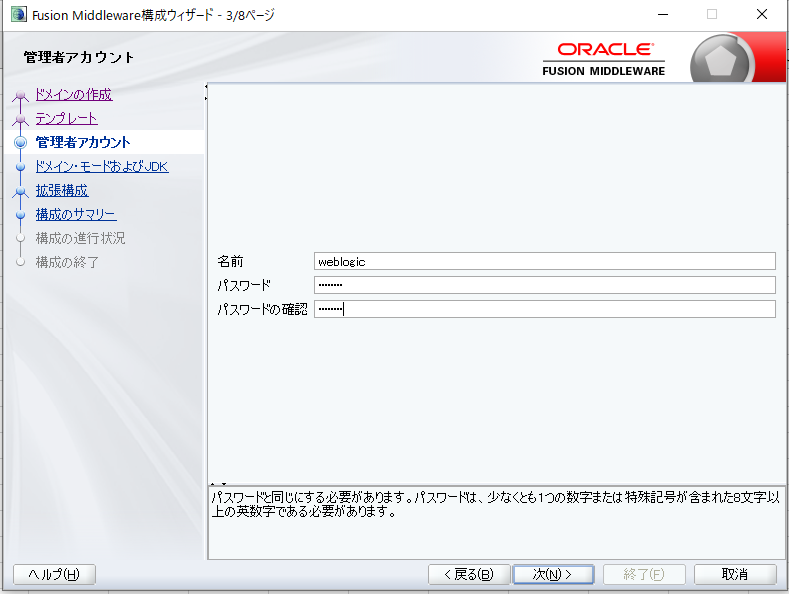Viewport: 789px width, 594px height.
Task: Click the step marker next to テンプレート
Action: point(20,120)
